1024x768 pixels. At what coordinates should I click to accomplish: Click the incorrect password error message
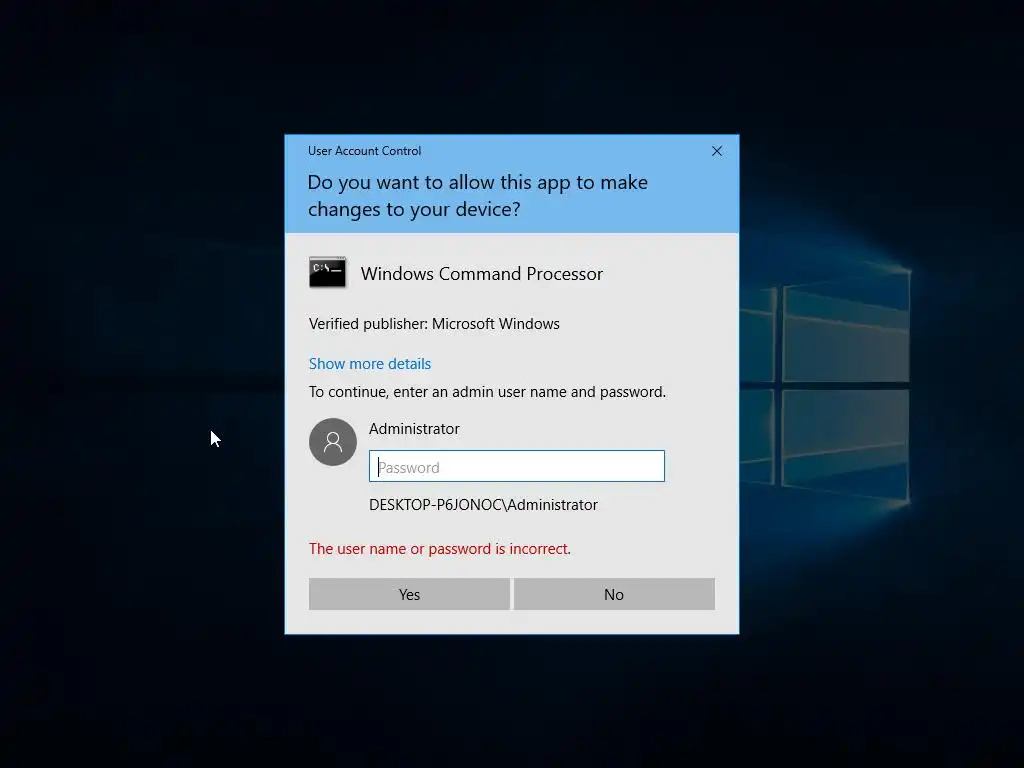440,549
